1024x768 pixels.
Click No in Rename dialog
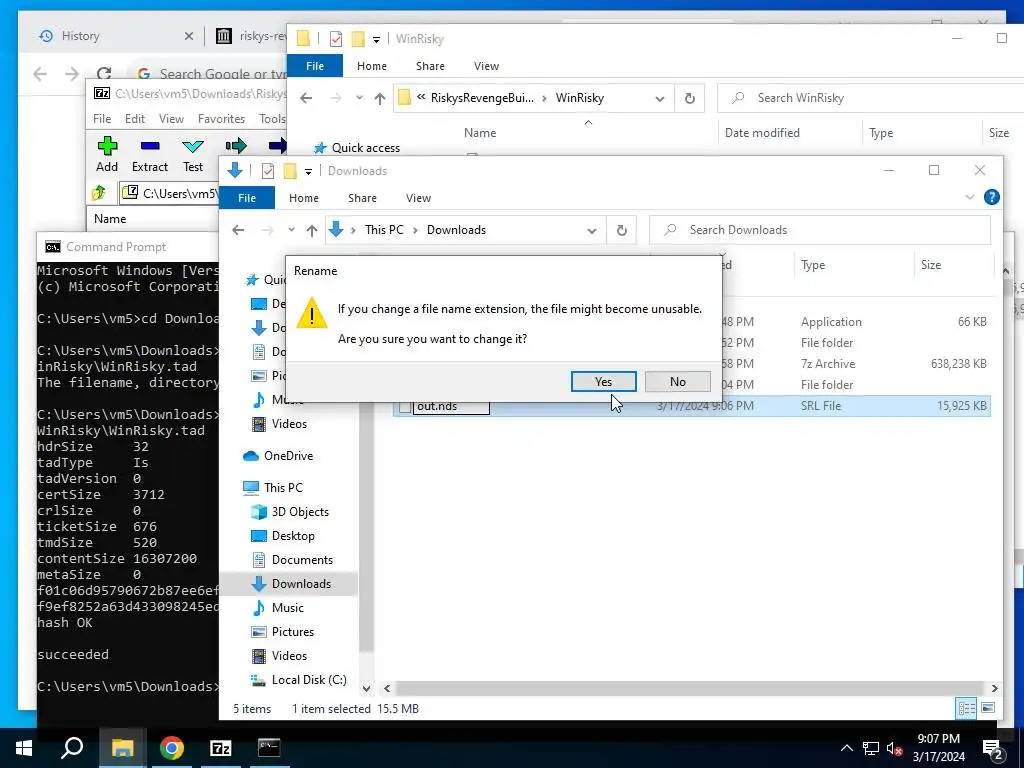[x=677, y=381]
